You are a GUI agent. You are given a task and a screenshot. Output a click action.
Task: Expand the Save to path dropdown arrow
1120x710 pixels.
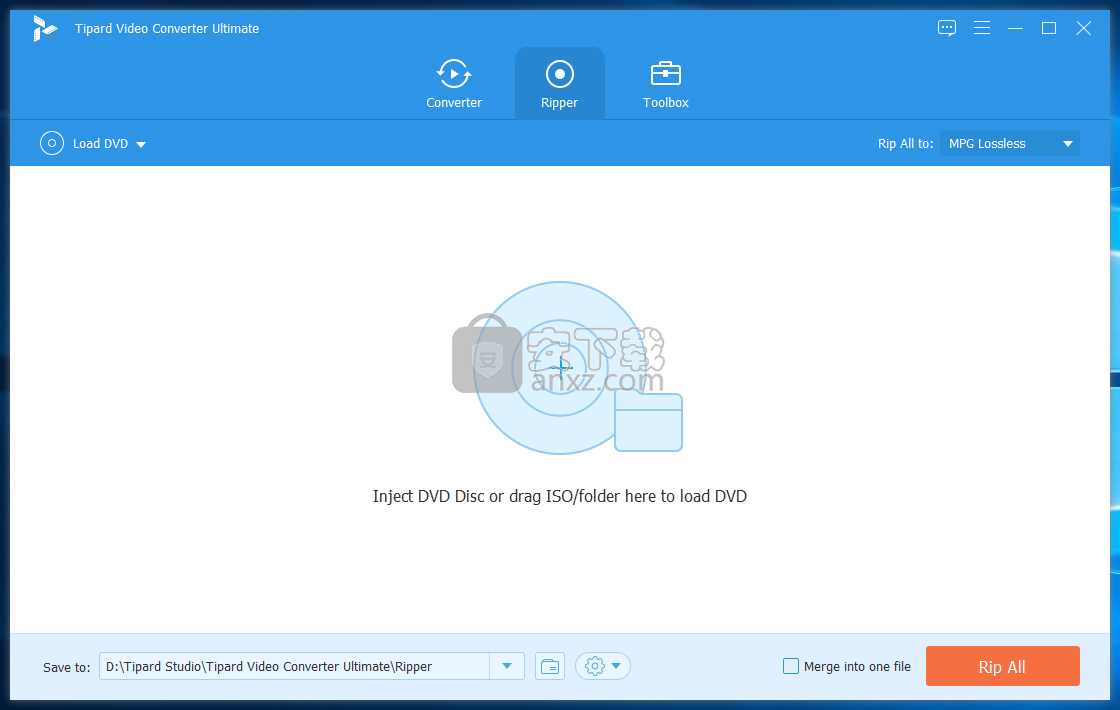click(507, 666)
